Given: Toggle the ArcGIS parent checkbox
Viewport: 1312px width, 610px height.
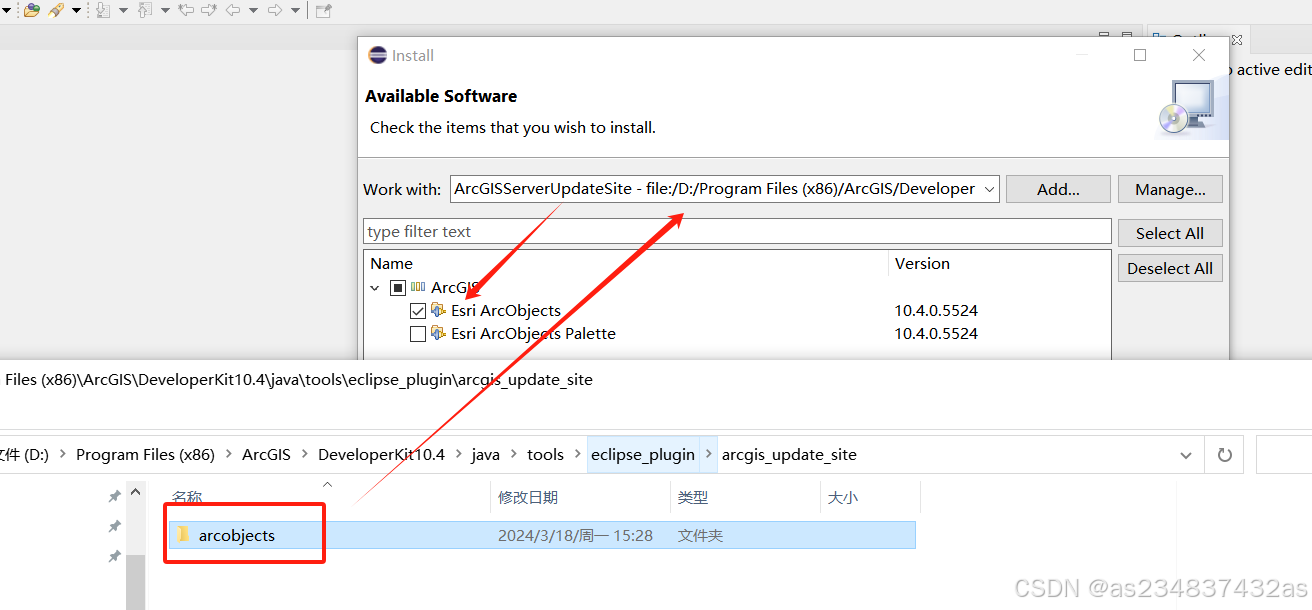Looking at the screenshot, I should [x=398, y=287].
